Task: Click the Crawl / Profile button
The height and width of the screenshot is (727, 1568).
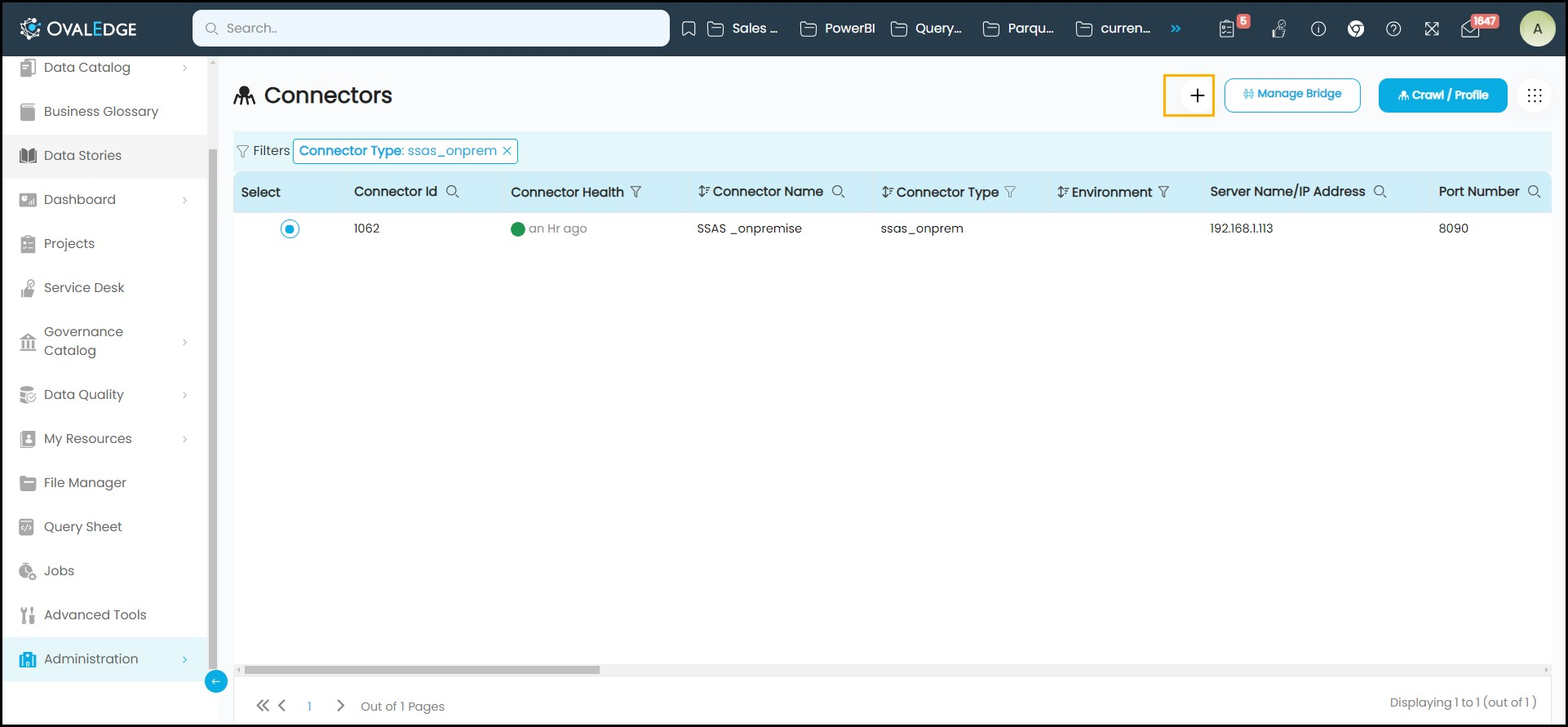Action: tap(1442, 95)
